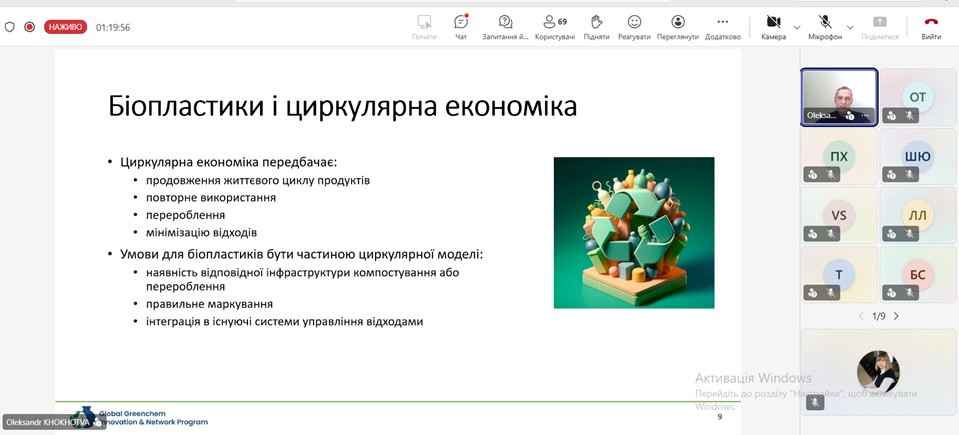This screenshot has width=959, height=435.
Task: Leave the meeting with Вийти
Action: tap(931, 28)
